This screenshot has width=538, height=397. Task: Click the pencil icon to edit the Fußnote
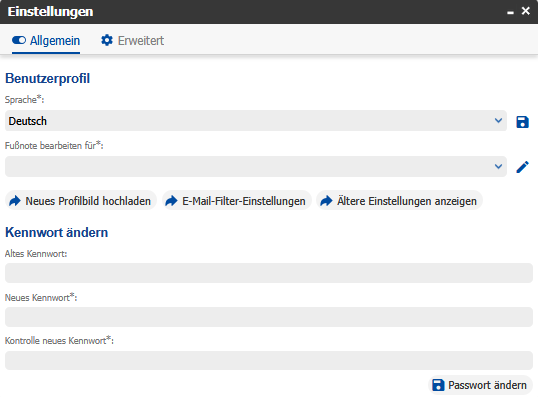coord(523,167)
